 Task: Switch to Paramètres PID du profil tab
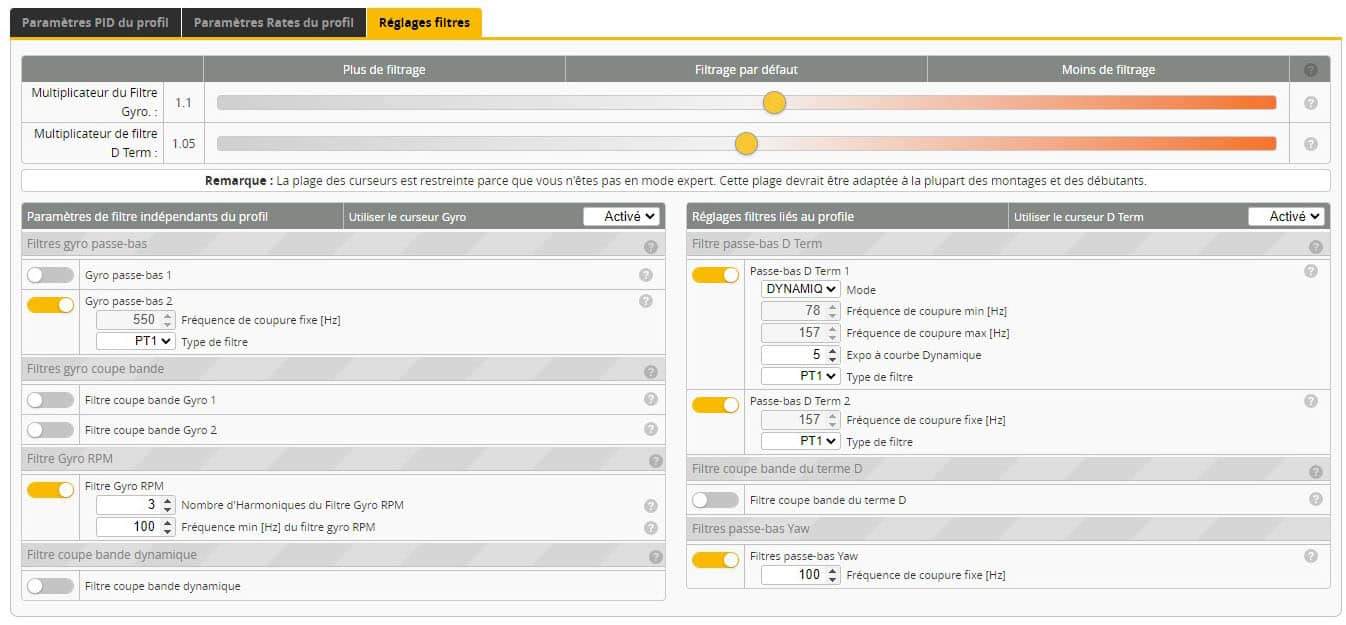coord(96,23)
